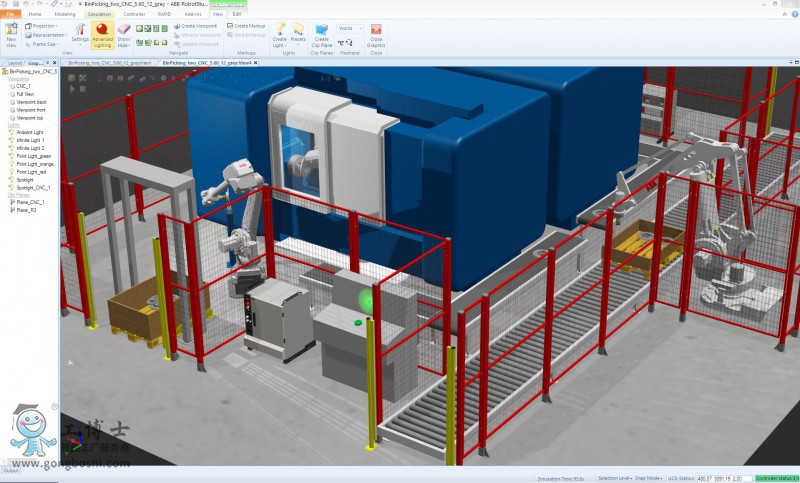
Task: Toggle the Spotlight_CNC_1 bulb icon
Action: coord(12,188)
